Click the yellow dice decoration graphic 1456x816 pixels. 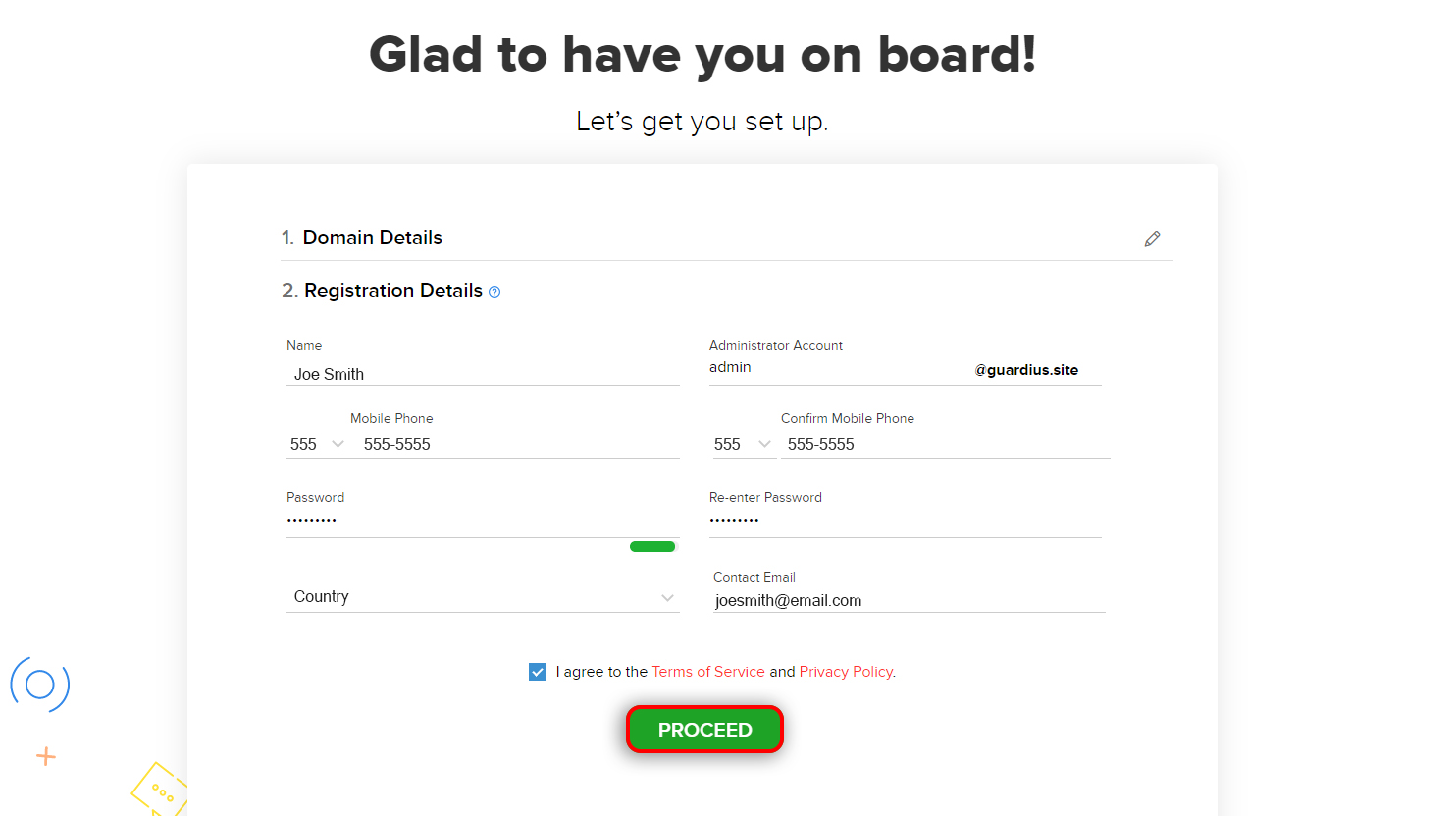click(x=160, y=790)
